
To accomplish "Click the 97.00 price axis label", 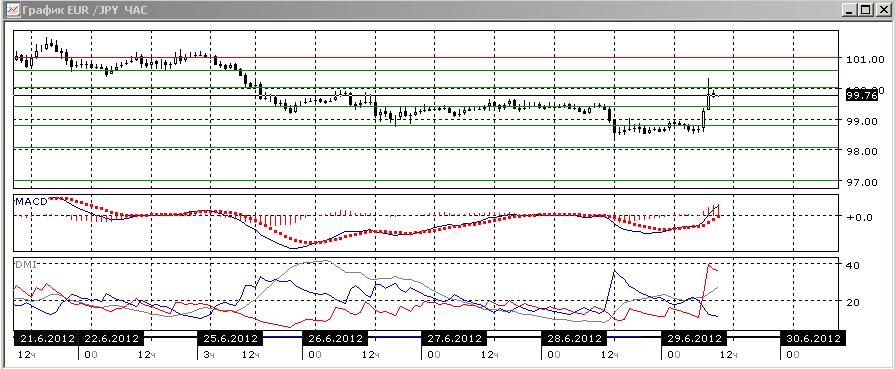I will coord(867,182).
